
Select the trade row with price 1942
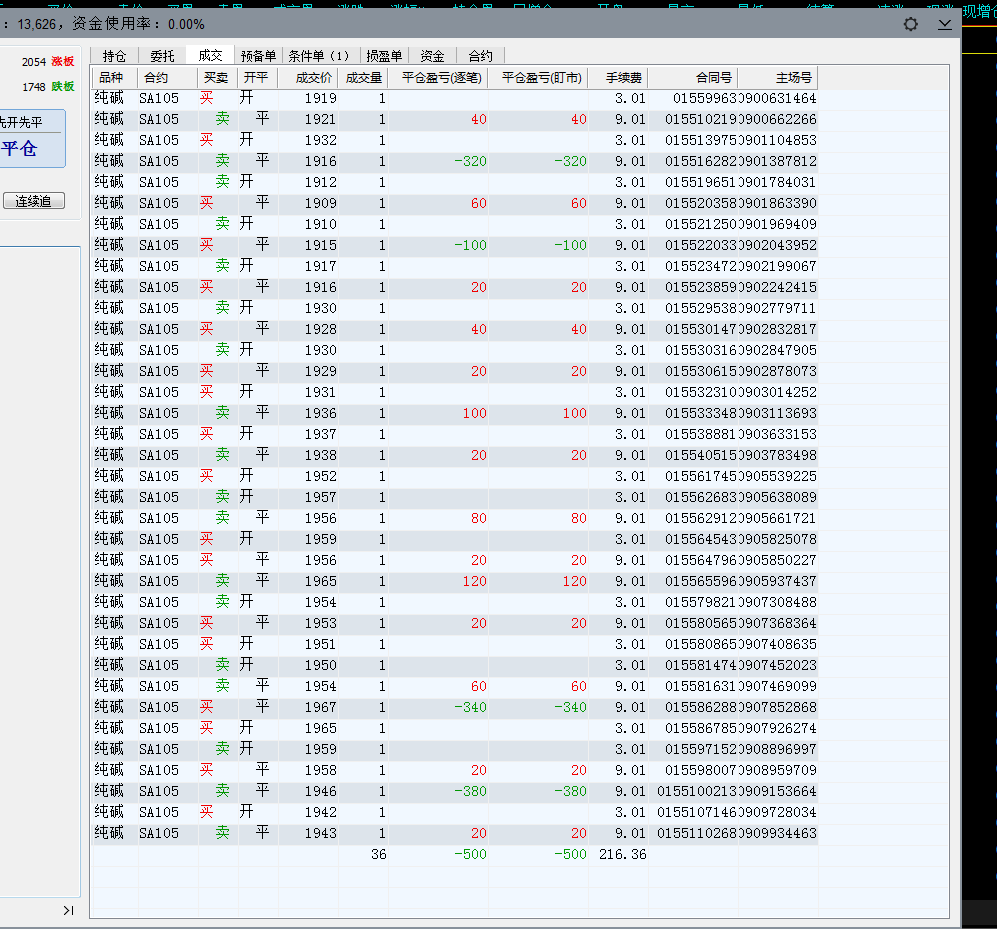tap(455, 812)
